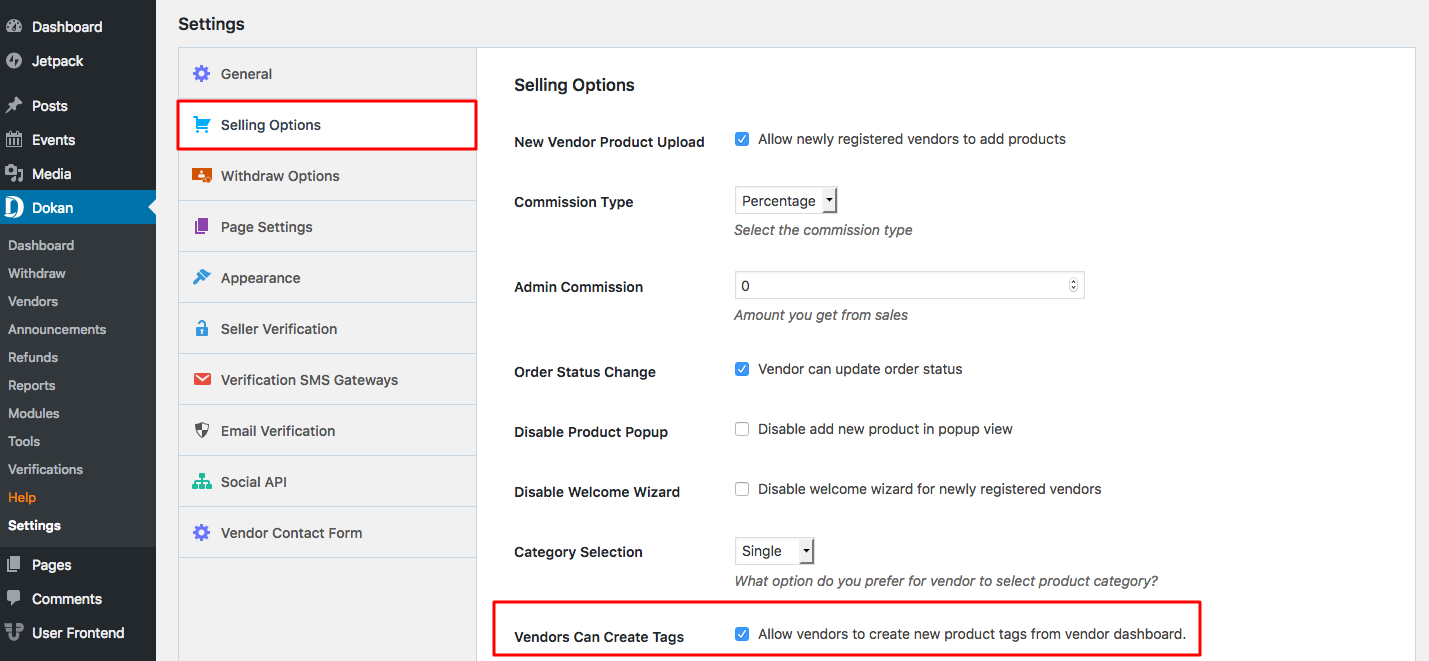1429x661 pixels.
Task: Click the orange Help link
Action: click(x=22, y=497)
